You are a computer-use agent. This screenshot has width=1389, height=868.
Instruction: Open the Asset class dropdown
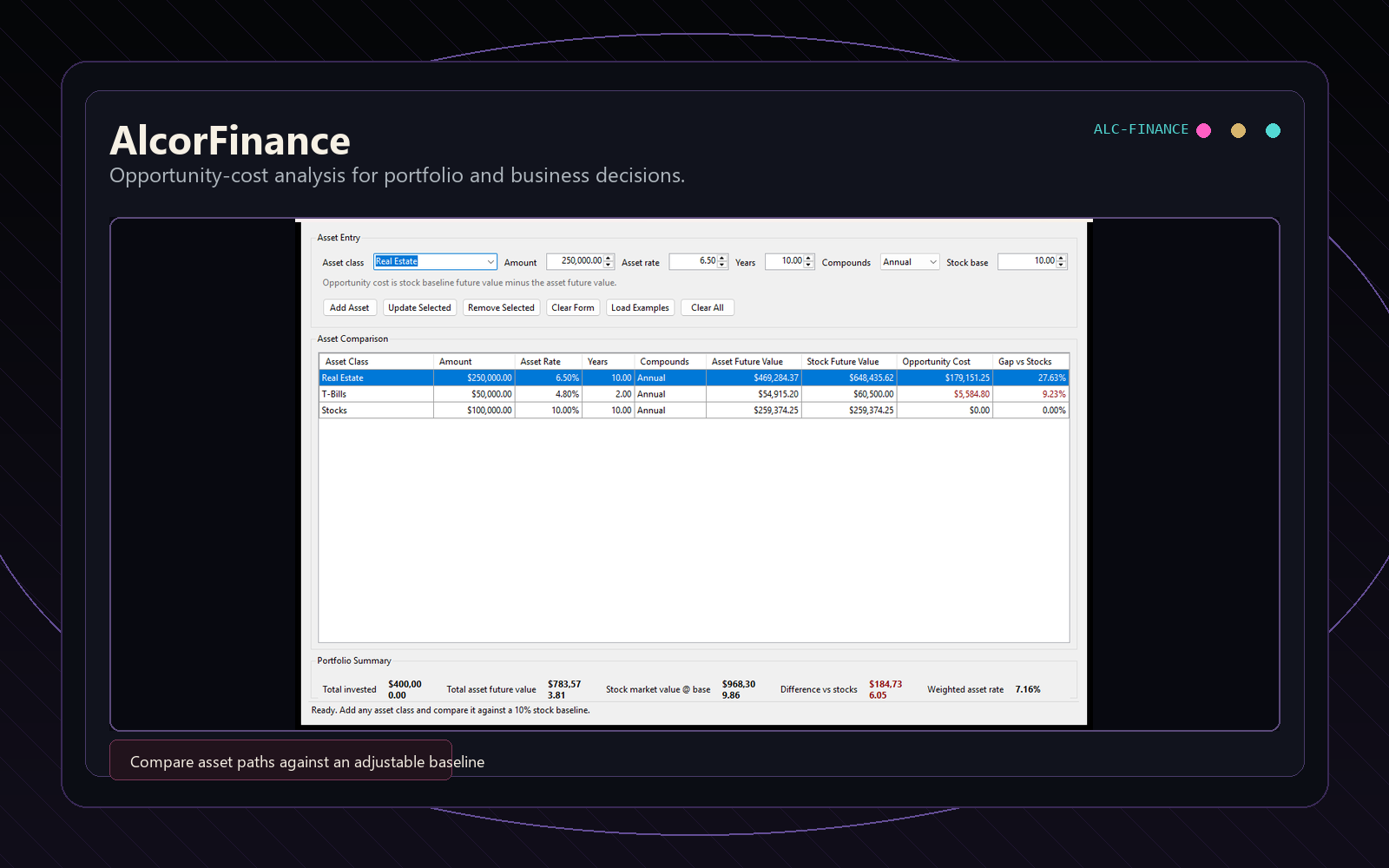[x=435, y=261]
